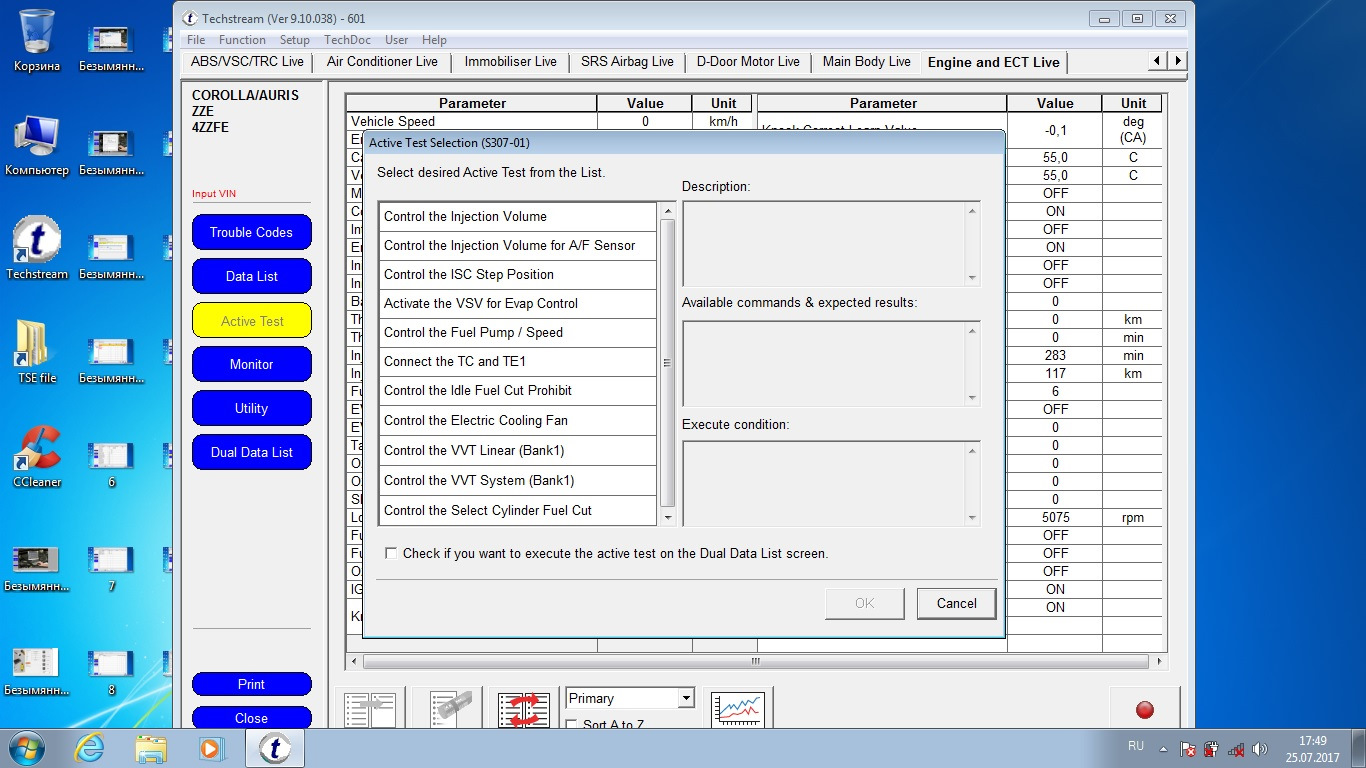
Task: Select Control the Injection Volume test
Action: (x=518, y=216)
